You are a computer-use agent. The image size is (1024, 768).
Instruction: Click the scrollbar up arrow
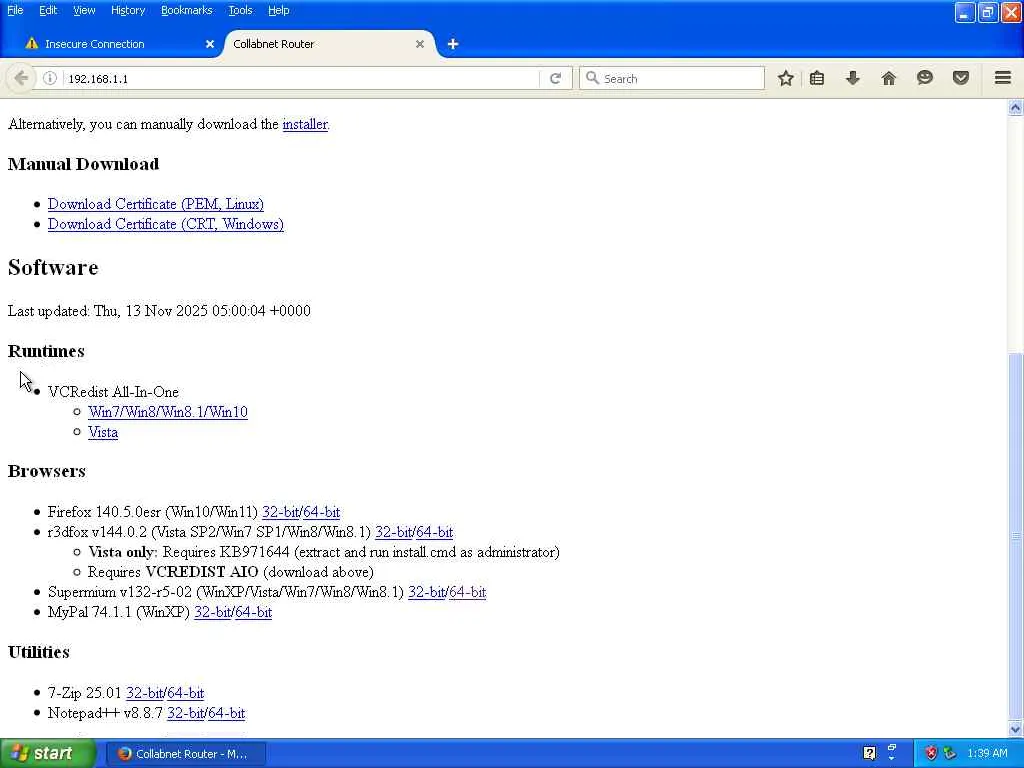click(1015, 107)
